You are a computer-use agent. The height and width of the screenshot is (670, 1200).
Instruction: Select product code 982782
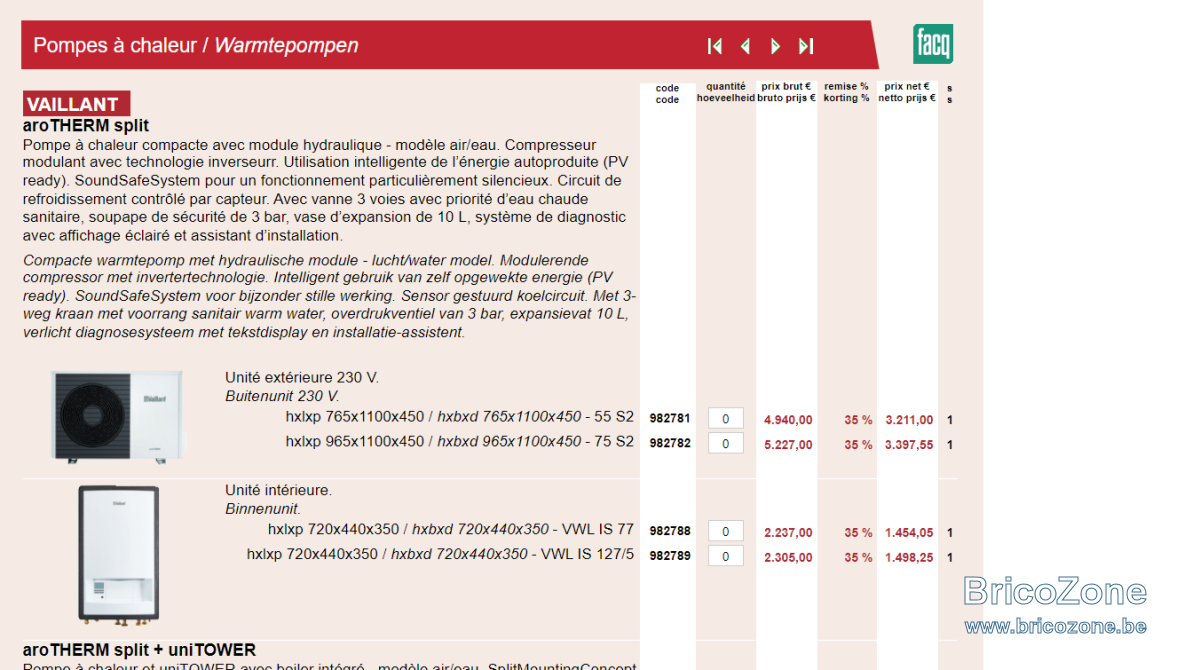tap(670, 444)
